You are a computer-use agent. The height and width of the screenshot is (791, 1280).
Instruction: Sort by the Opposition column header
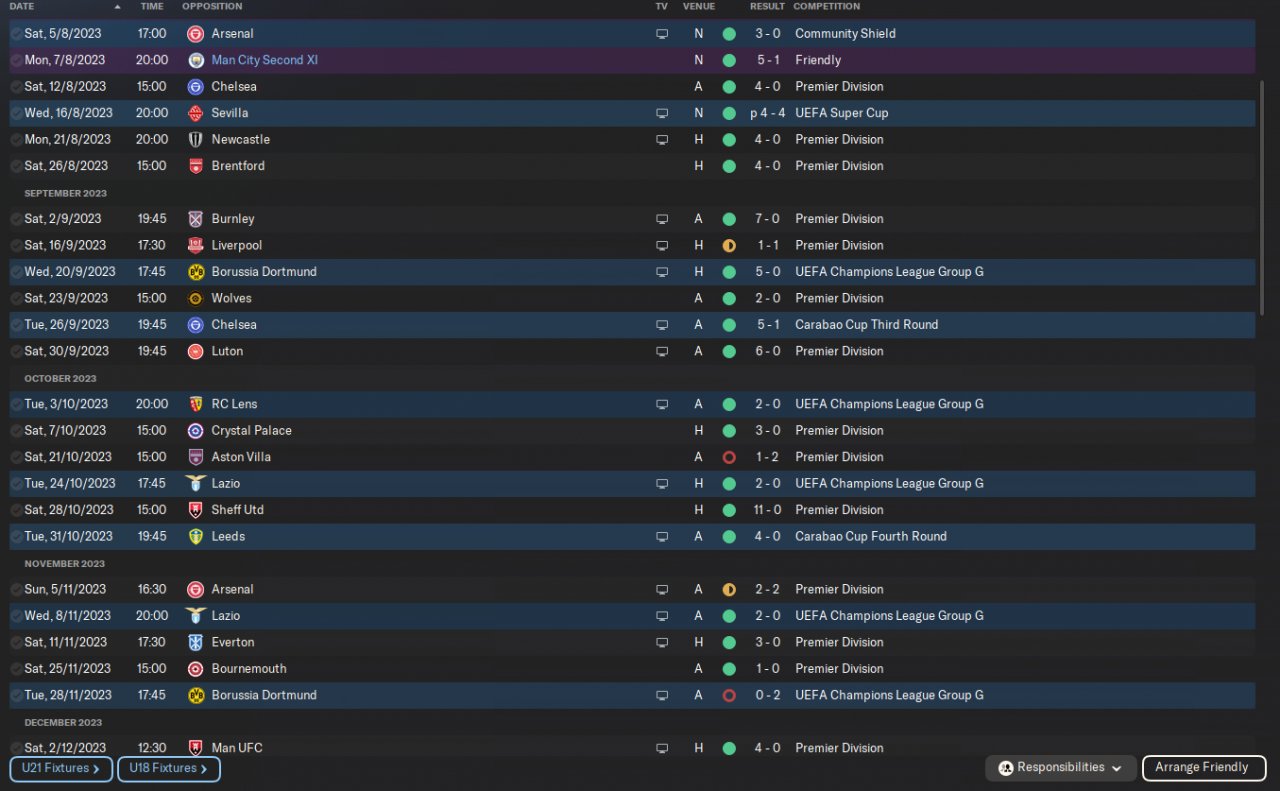tap(212, 7)
